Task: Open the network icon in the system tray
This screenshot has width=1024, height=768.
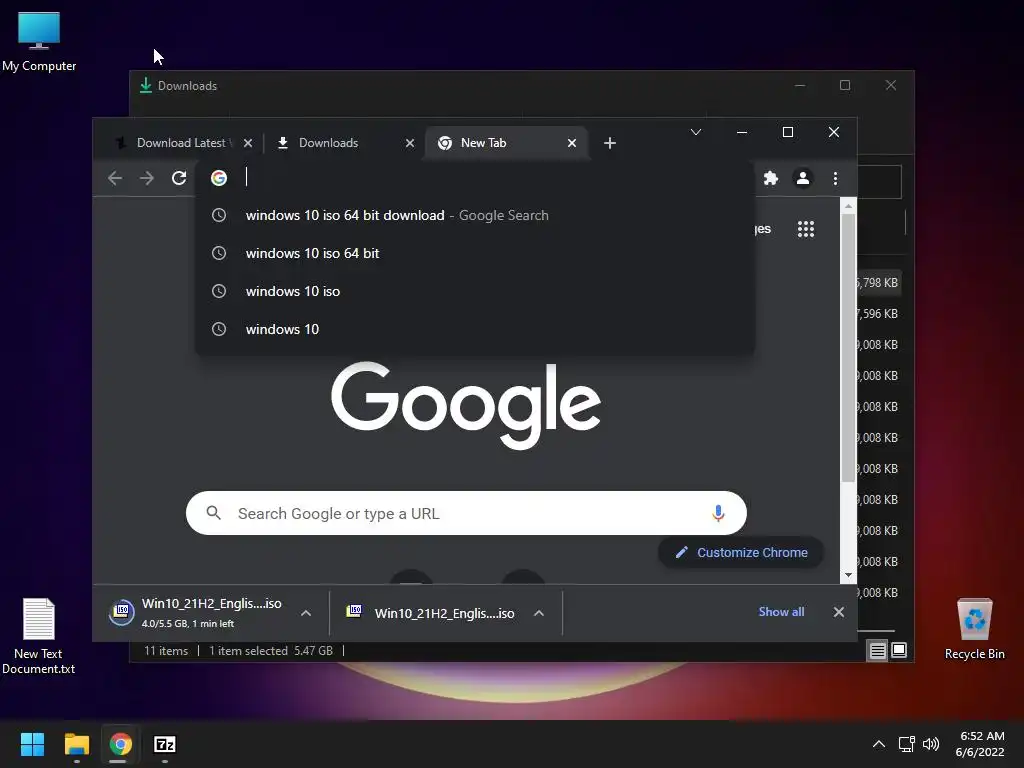Action: tap(906, 744)
